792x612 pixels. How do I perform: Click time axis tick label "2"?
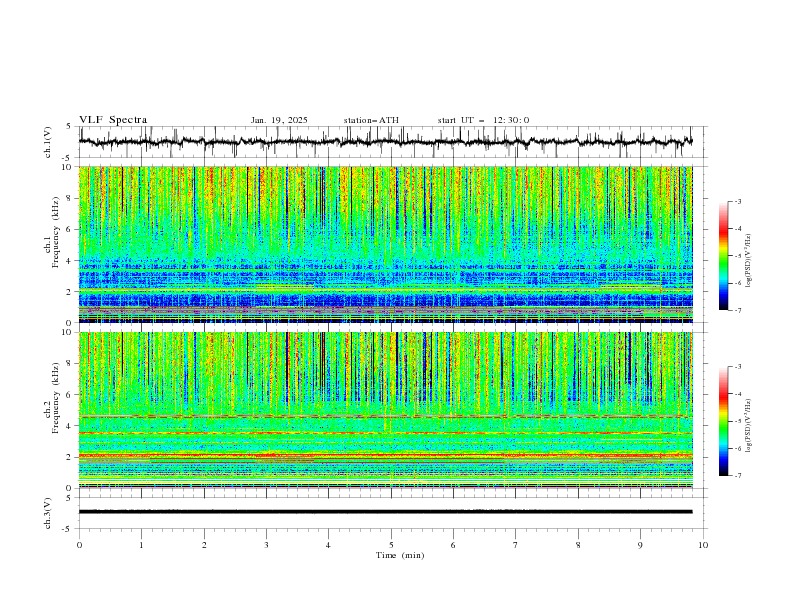tap(204, 545)
